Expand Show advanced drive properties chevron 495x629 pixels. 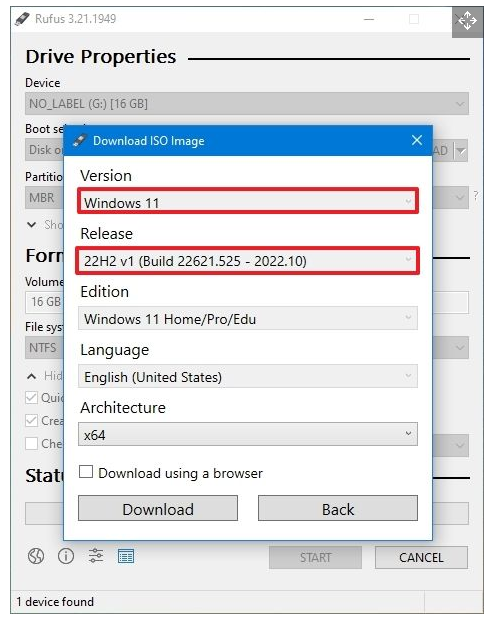coord(32,225)
